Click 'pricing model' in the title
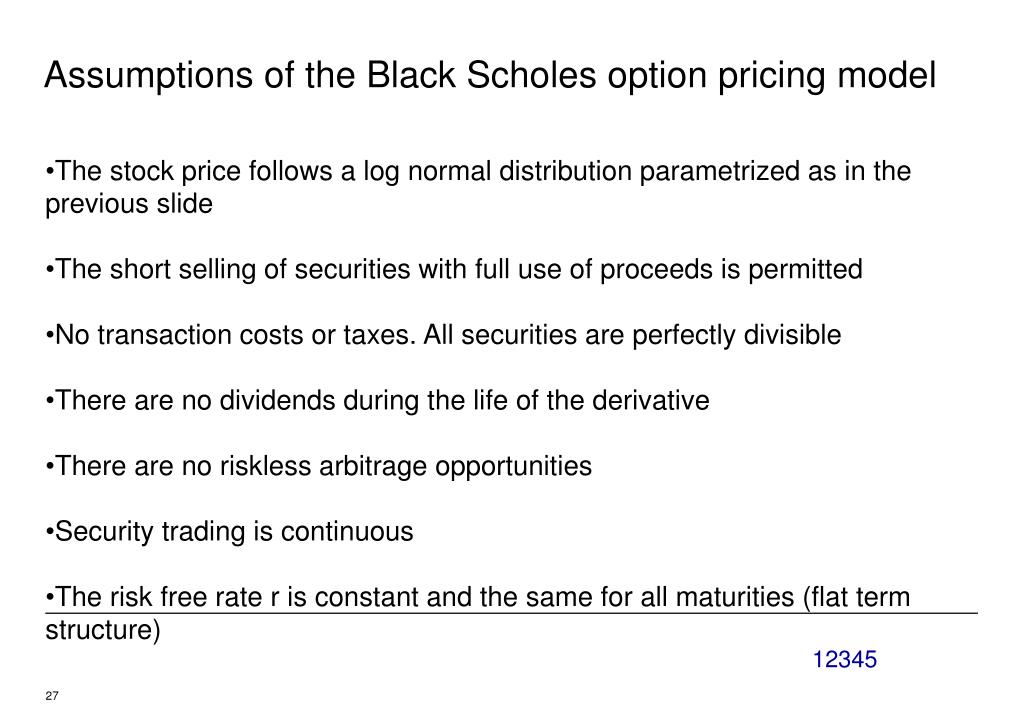 point(827,76)
